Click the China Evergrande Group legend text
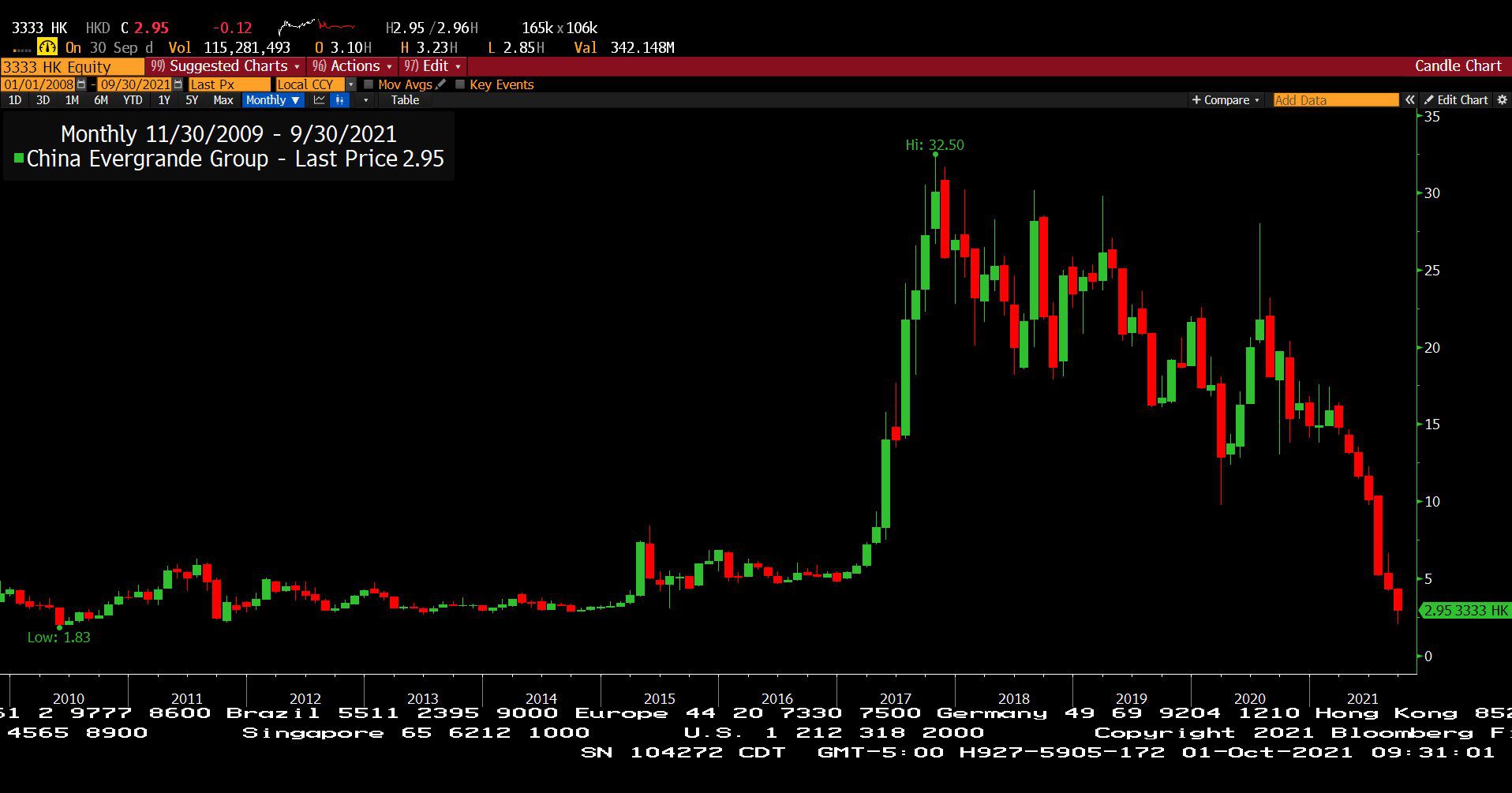The height and width of the screenshot is (793, 1512). point(148,159)
